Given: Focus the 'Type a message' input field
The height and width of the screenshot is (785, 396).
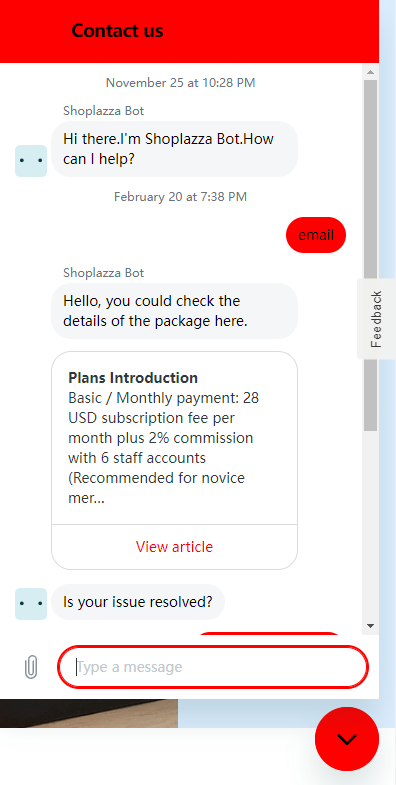Looking at the screenshot, I should (x=213, y=667).
